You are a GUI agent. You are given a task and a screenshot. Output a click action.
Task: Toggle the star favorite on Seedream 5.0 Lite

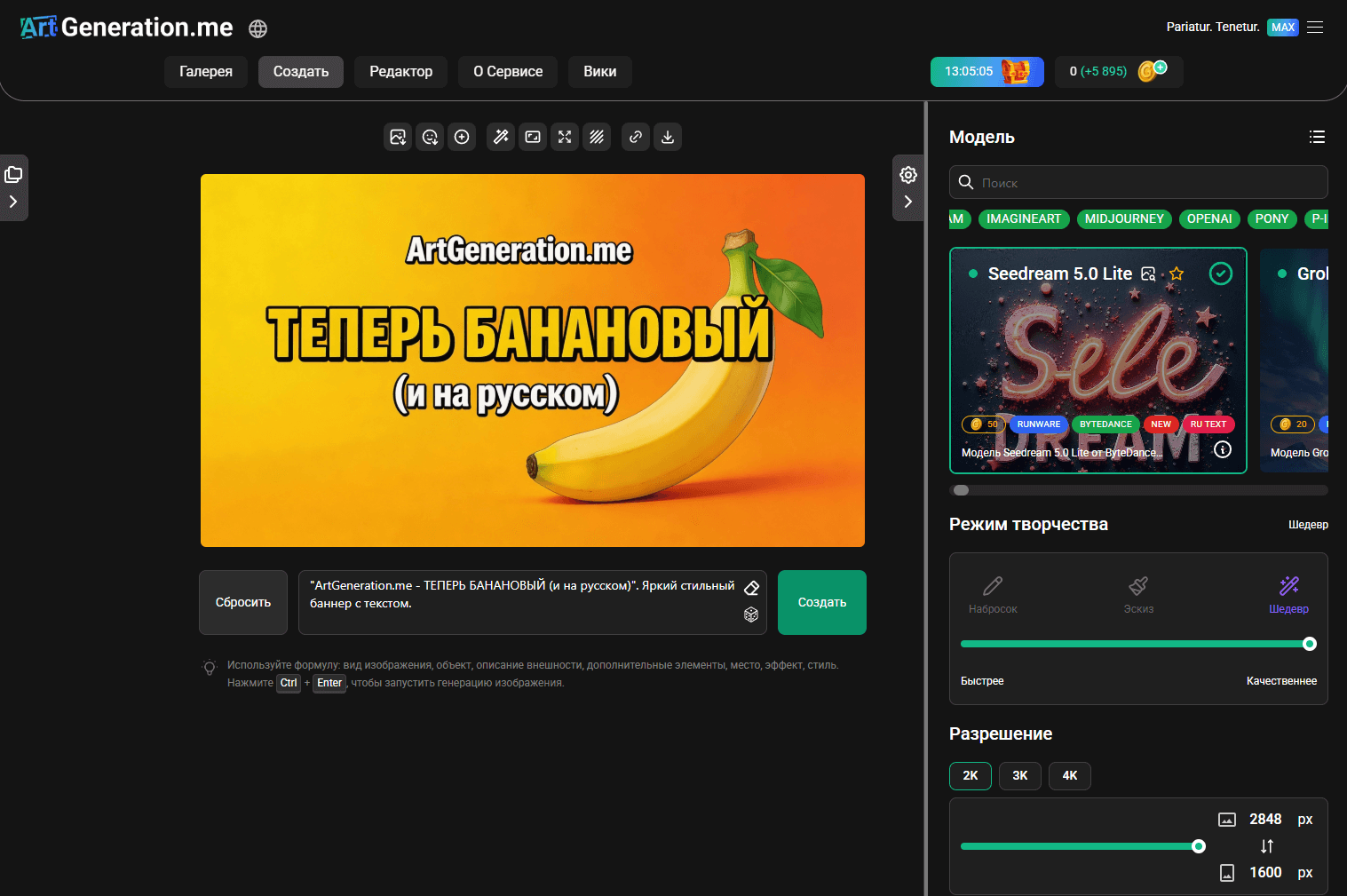(1177, 274)
